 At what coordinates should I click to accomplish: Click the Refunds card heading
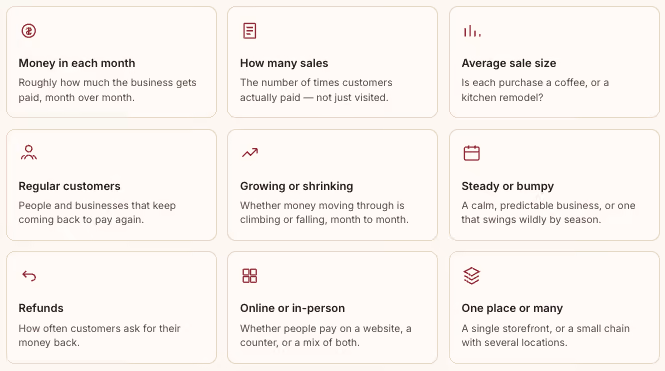pos(41,308)
